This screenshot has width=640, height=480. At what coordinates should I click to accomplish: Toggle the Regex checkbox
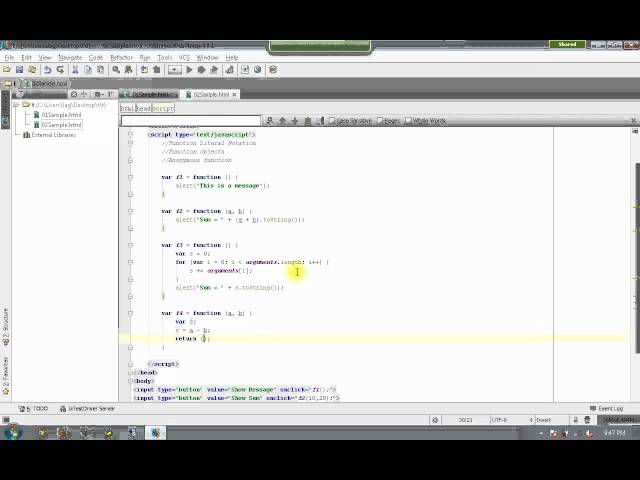click(380, 120)
